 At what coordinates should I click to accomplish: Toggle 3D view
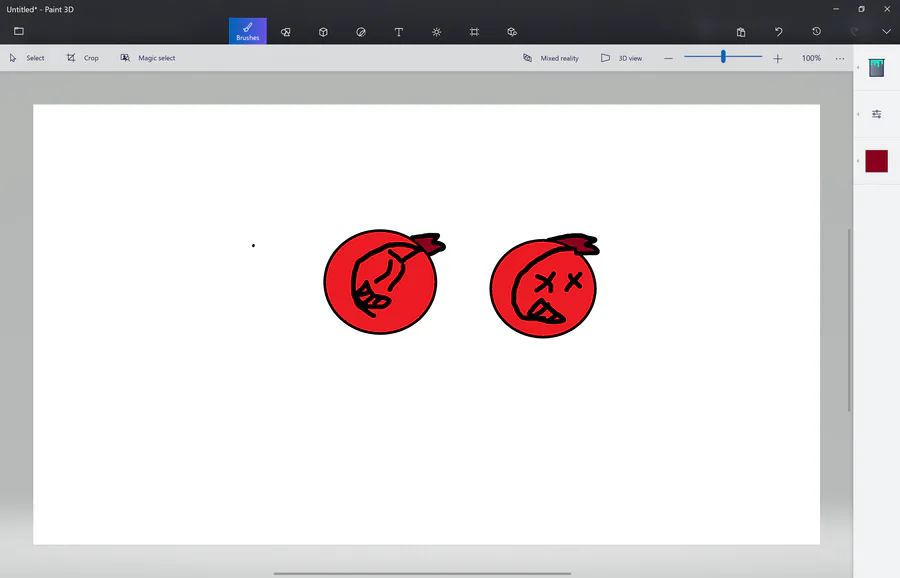click(x=621, y=58)
